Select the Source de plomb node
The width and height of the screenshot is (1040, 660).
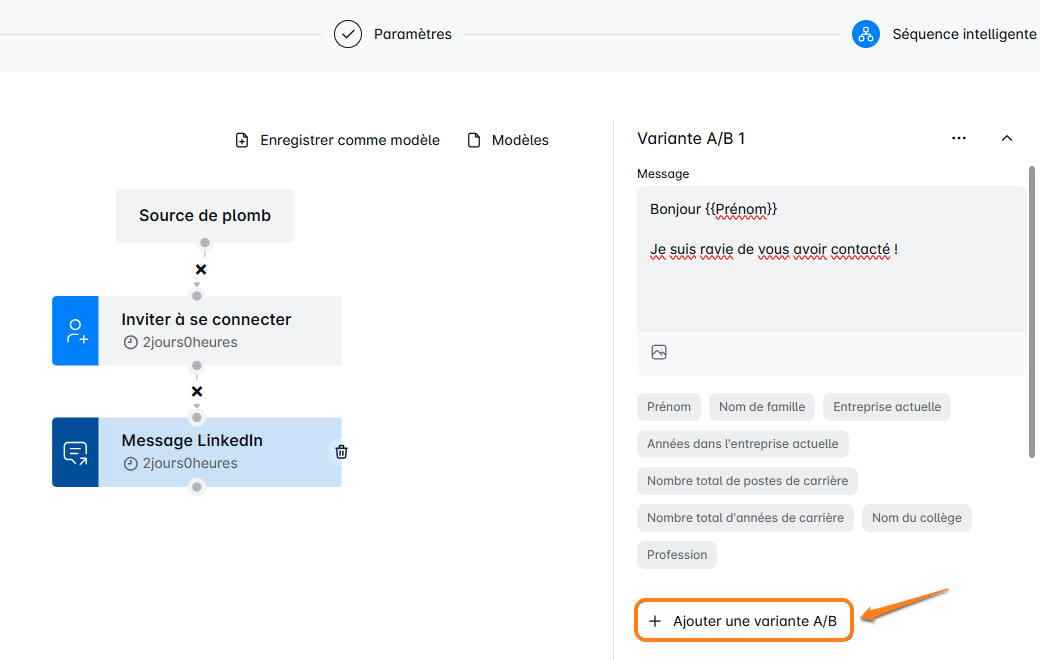[x=205, y=215]
